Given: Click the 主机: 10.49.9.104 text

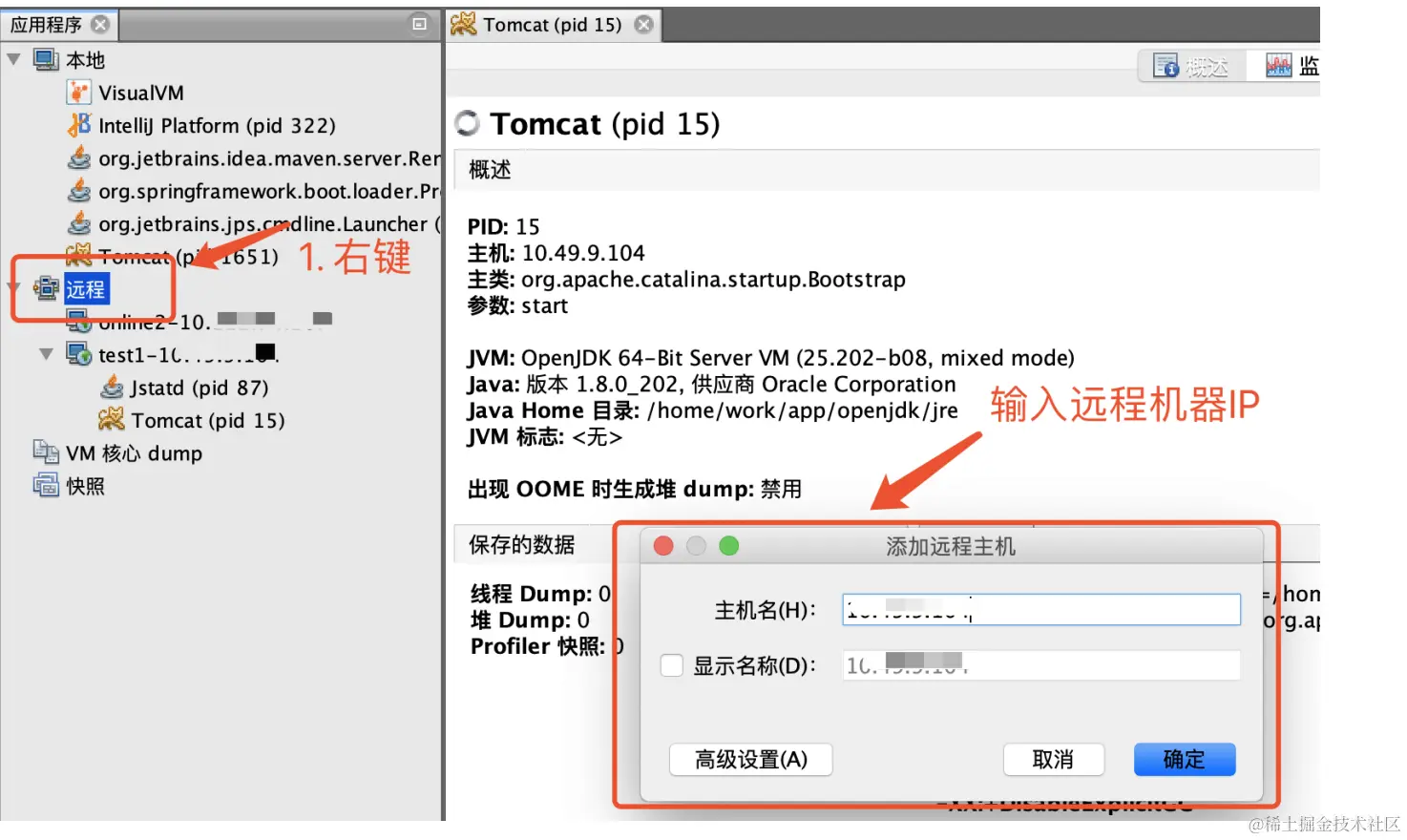Looking at the screenshot, I should tap(556, 253).
